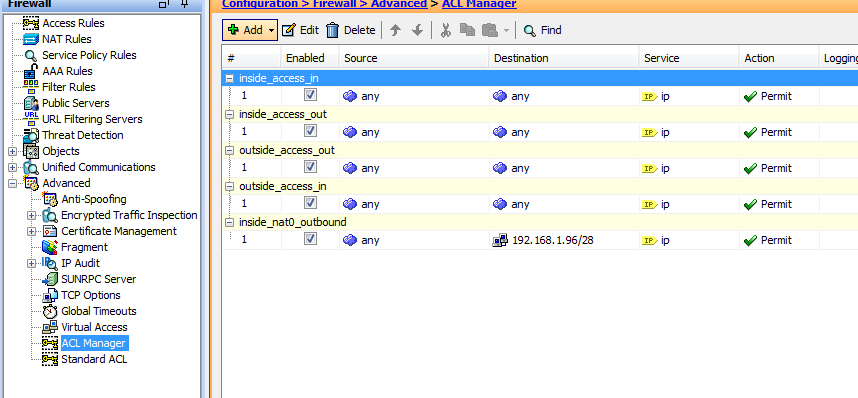Toggle Enabled checkbox for inside_nat0_outbound rule
The width and height of the screenshot is (858, 398).
[310, 239]
